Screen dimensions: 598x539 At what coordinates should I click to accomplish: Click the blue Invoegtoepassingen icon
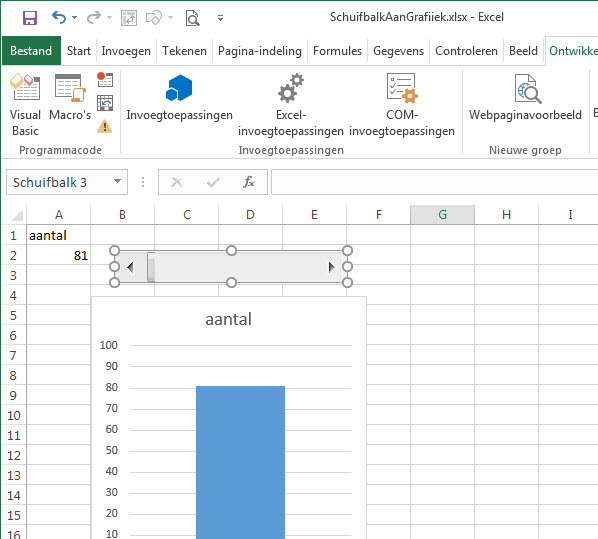pos(179,88)
